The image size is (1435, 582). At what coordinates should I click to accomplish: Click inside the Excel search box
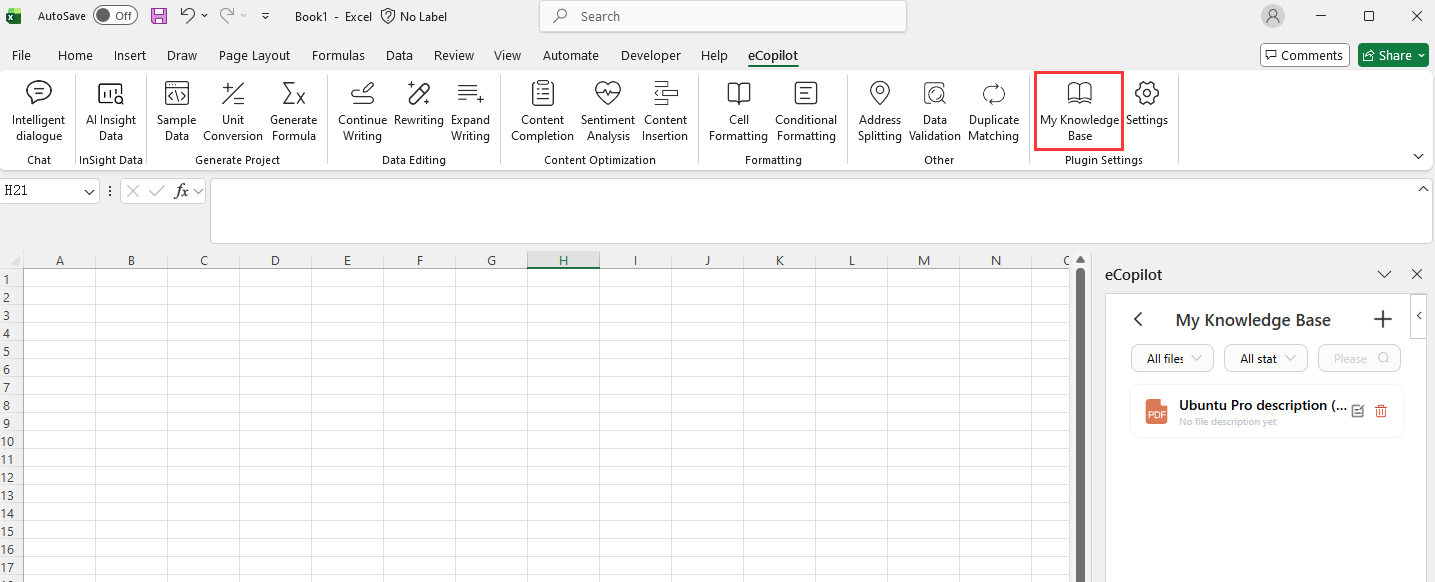coord(722,16)
